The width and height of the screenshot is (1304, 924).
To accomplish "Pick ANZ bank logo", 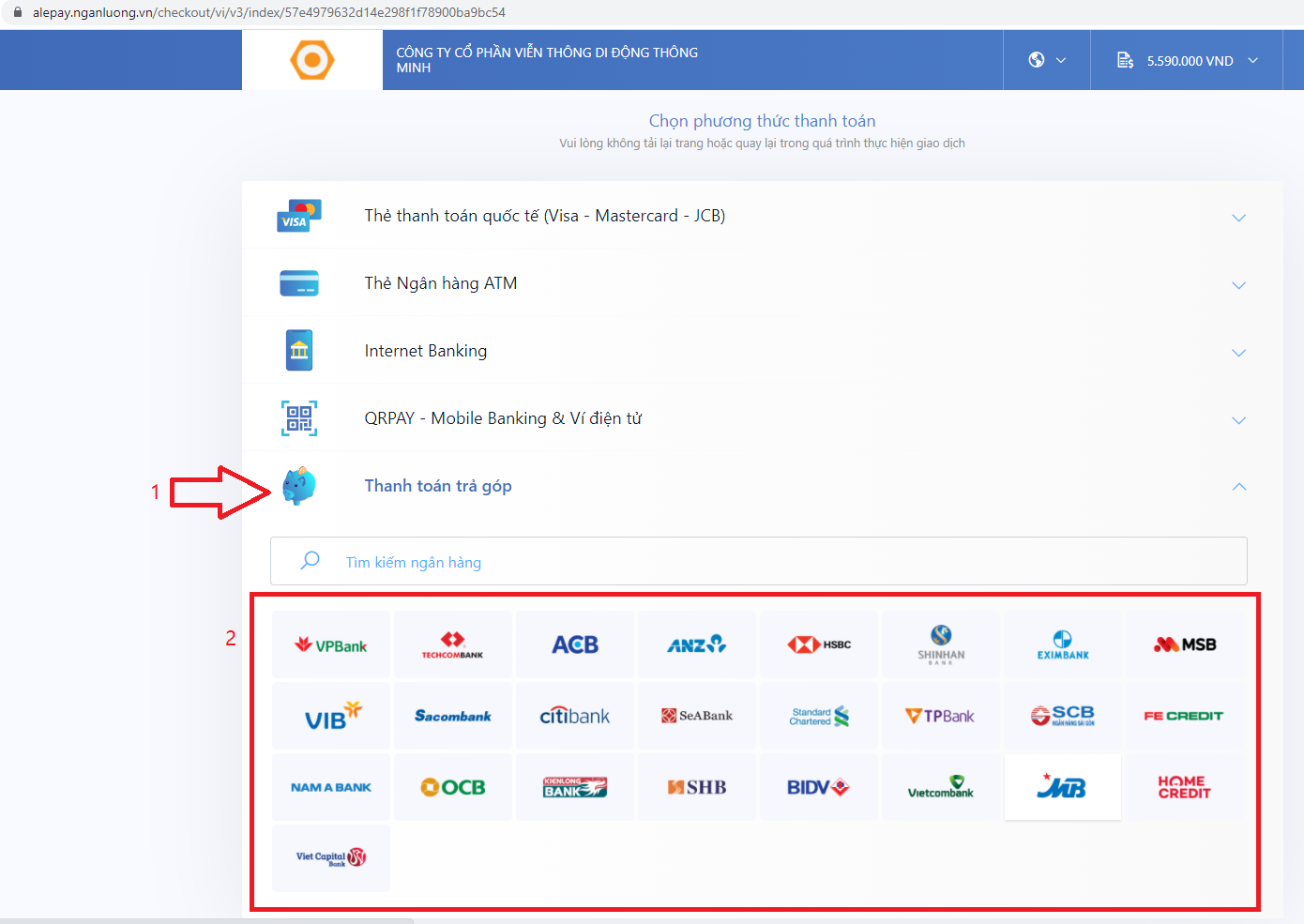I will 697,644.
